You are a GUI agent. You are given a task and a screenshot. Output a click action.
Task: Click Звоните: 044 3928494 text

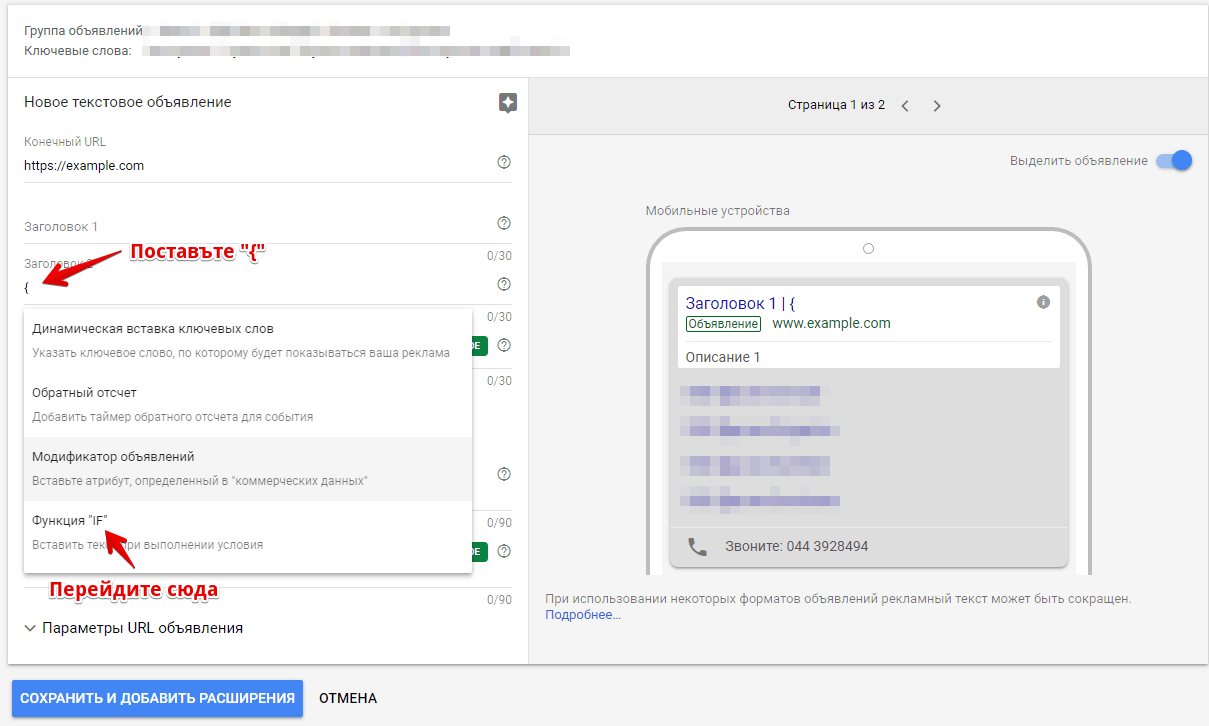point(797,547)
